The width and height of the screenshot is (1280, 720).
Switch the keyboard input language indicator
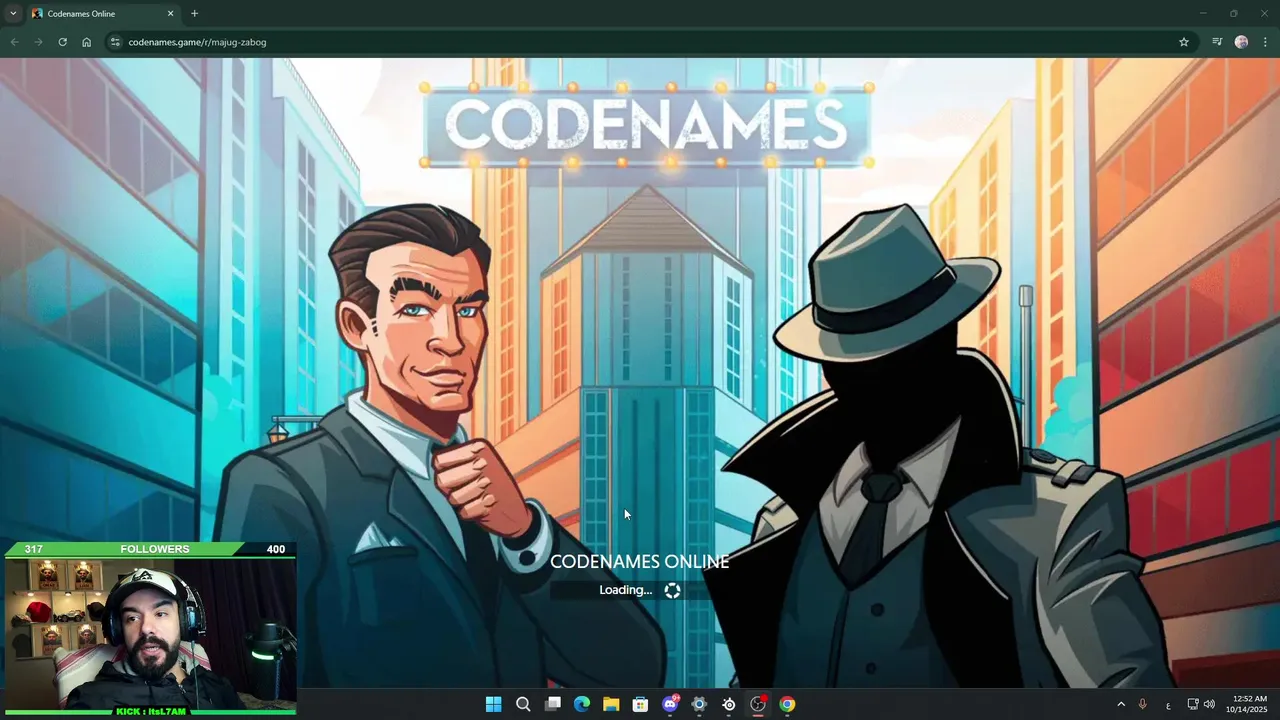[1168, 705]
